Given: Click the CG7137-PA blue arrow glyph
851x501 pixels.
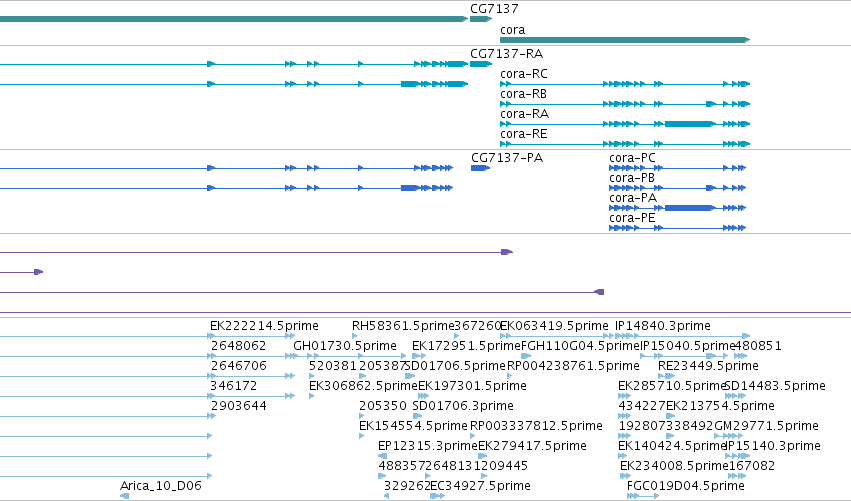Looking at the screenshot, I should 480,168.
